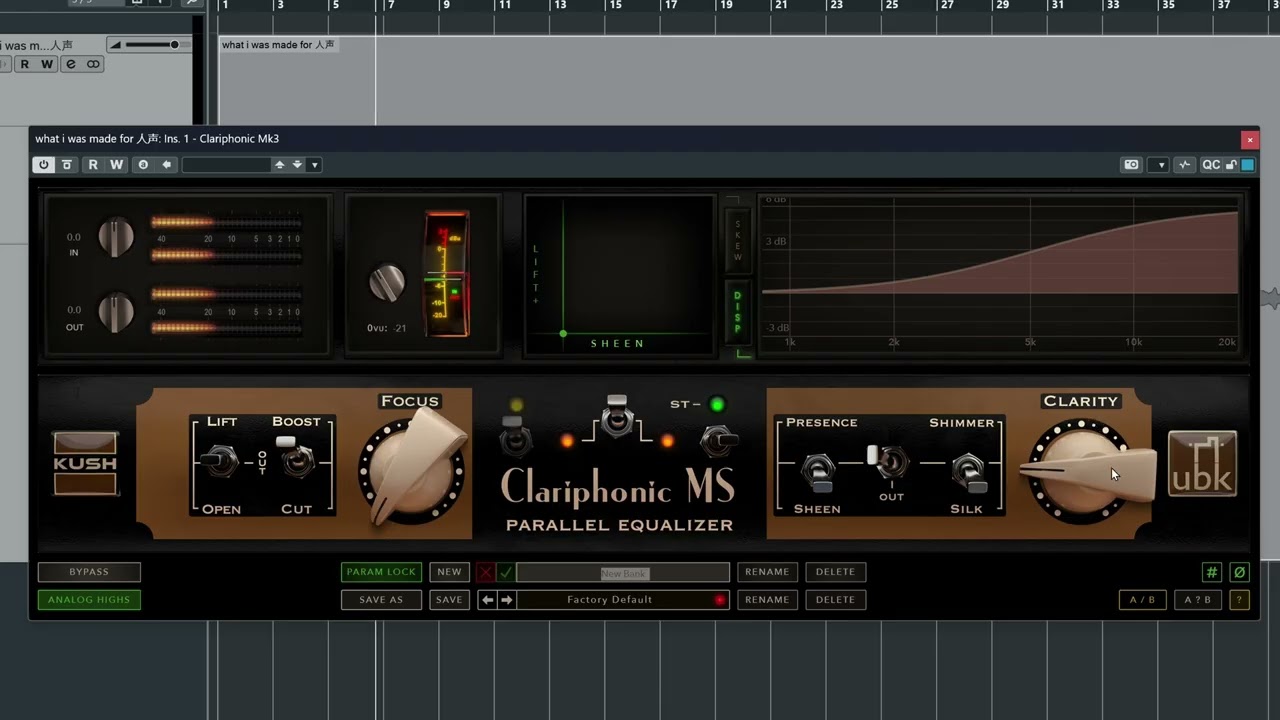Flip the Boost/Cut toggle switch
The width and height of the screenshot is (1280, 720).
[x=295, y=458]
